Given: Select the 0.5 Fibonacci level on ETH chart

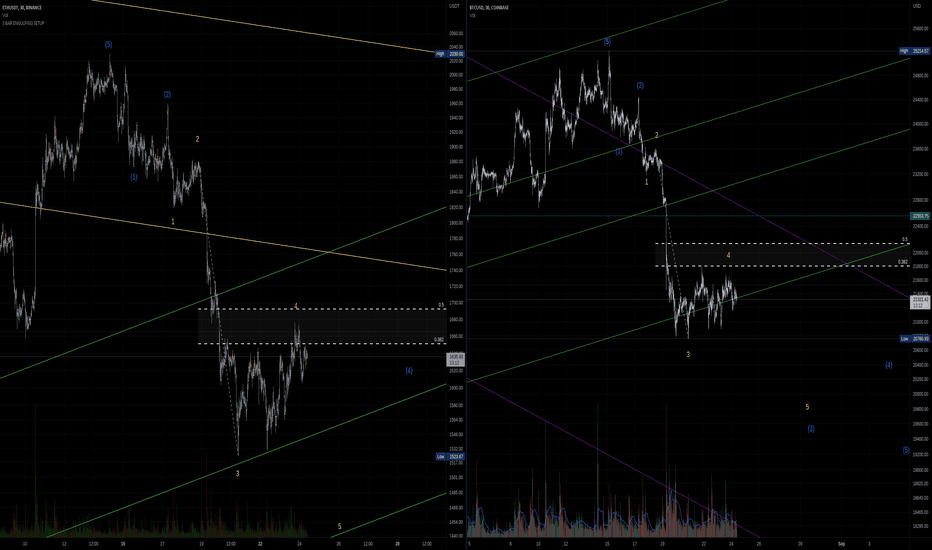Looking at the screenshot, I should click(x=442, y=305).
